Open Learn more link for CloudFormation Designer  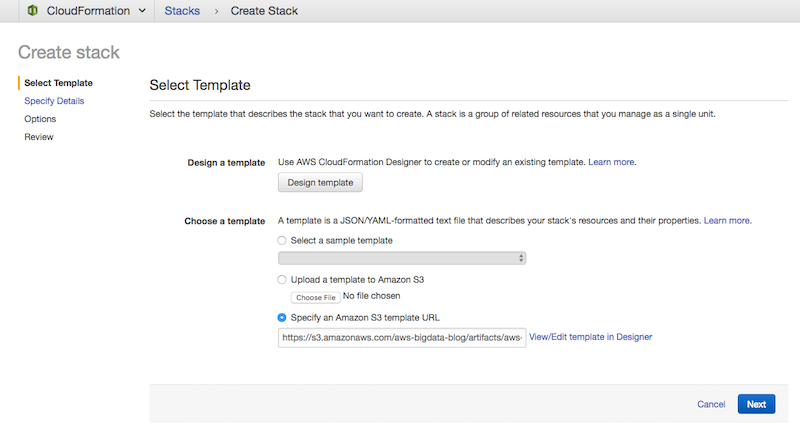coord(612,162)
